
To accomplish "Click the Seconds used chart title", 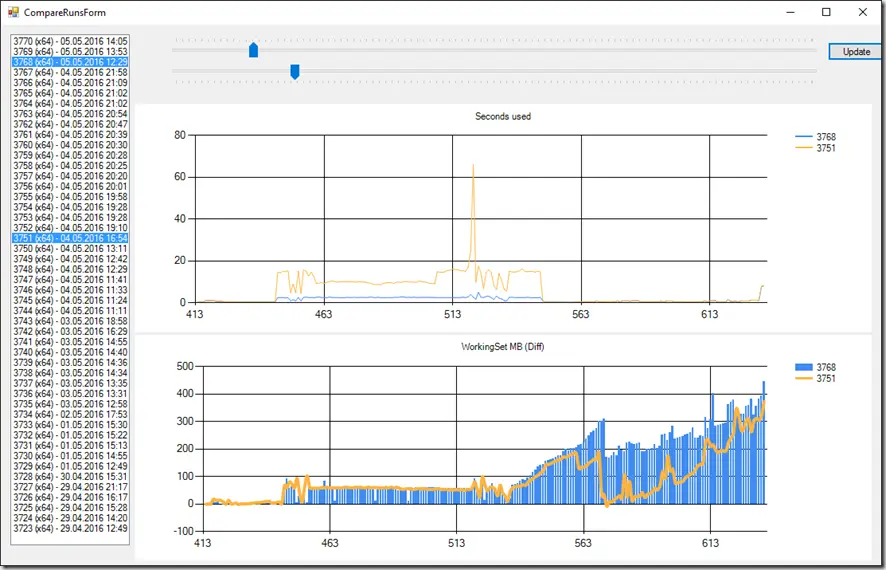I will click(x=503, y=116).
